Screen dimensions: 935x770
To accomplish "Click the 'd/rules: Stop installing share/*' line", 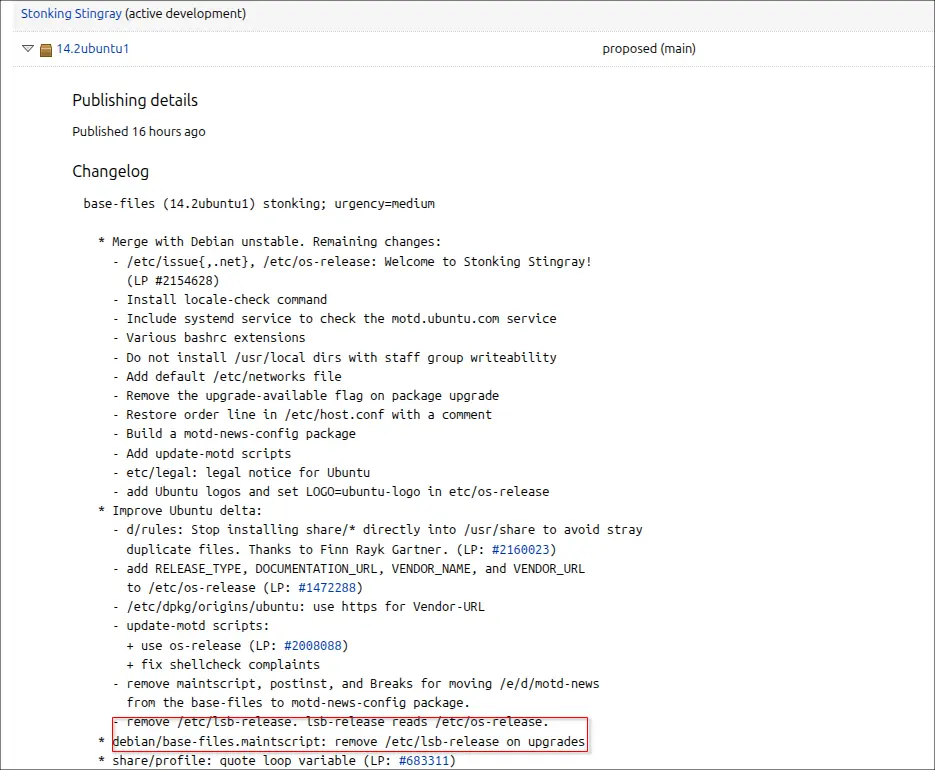I will pos(377,530).
